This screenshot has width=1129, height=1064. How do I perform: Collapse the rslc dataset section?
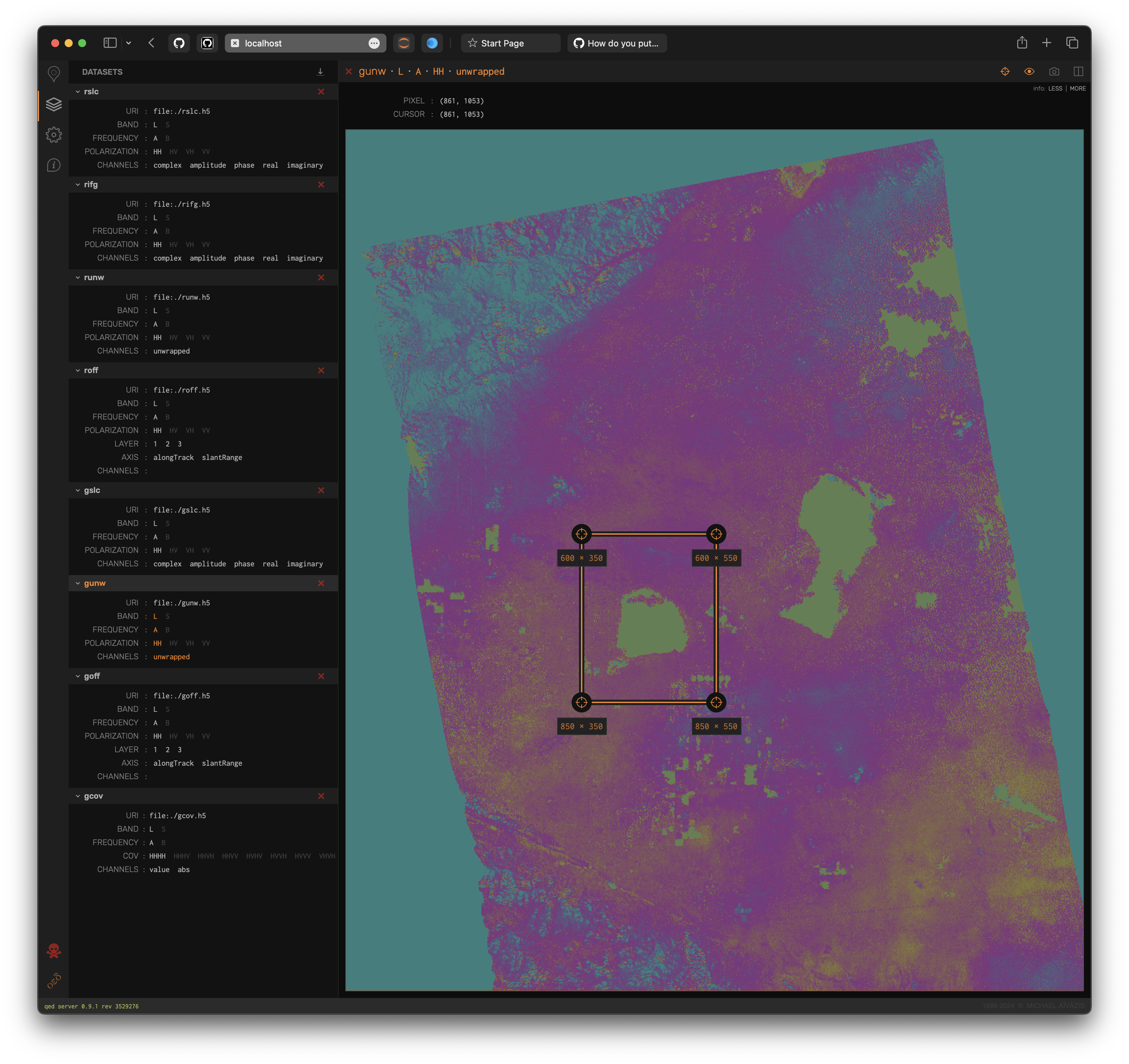[x=78, y=92]
